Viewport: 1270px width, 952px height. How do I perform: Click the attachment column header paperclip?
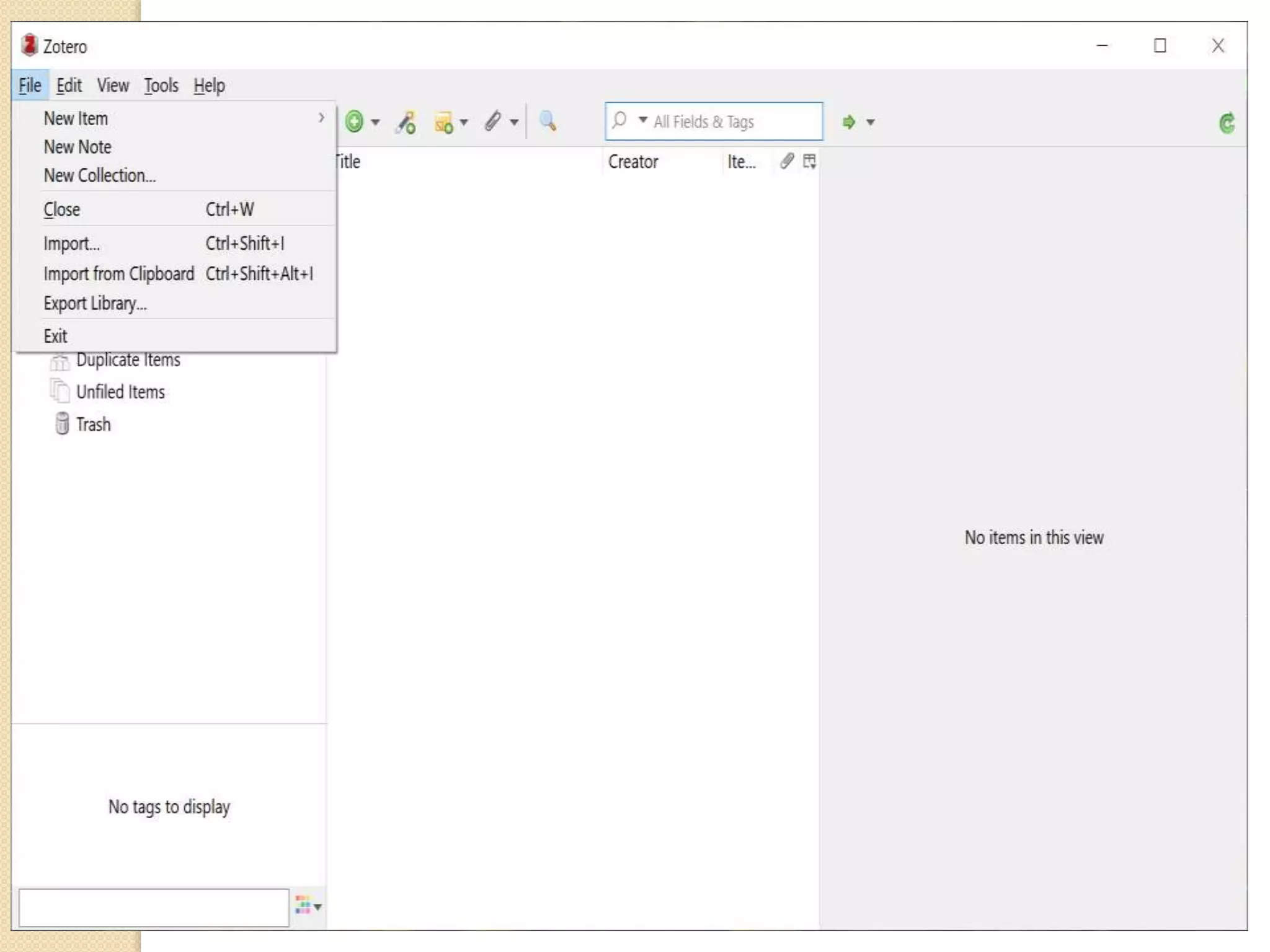tap(786, 162)
